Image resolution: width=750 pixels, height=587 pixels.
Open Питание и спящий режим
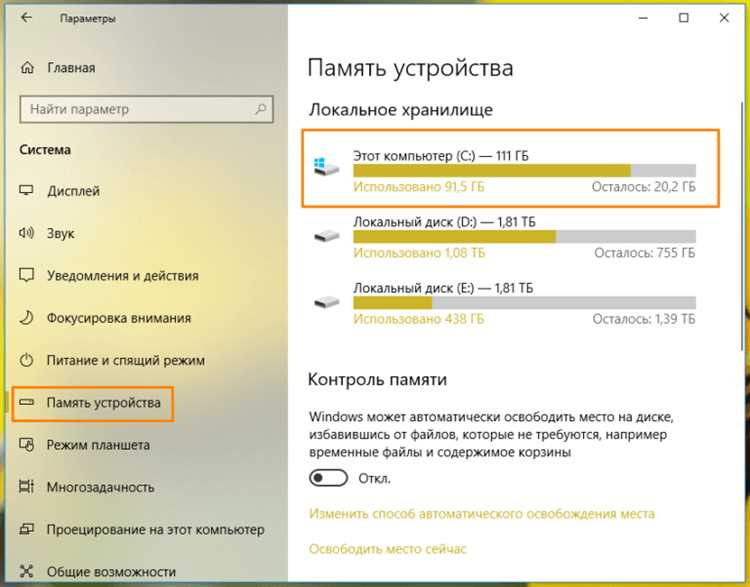[125, 360]
